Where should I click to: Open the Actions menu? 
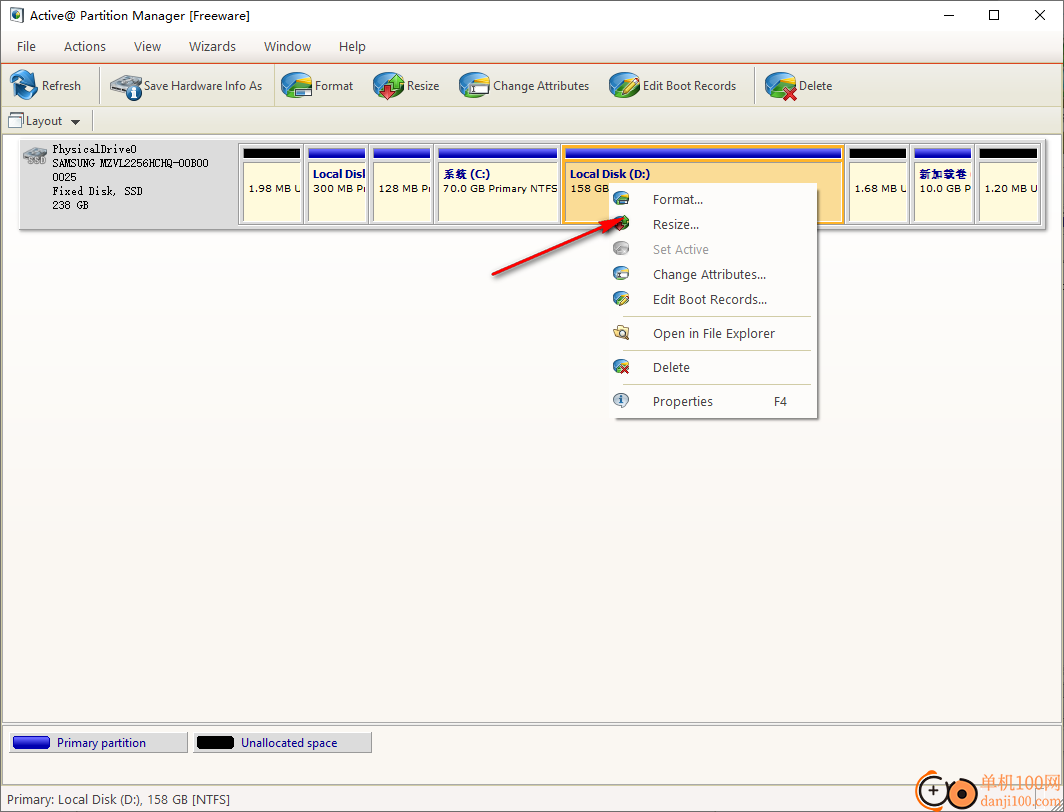[85, 46]
